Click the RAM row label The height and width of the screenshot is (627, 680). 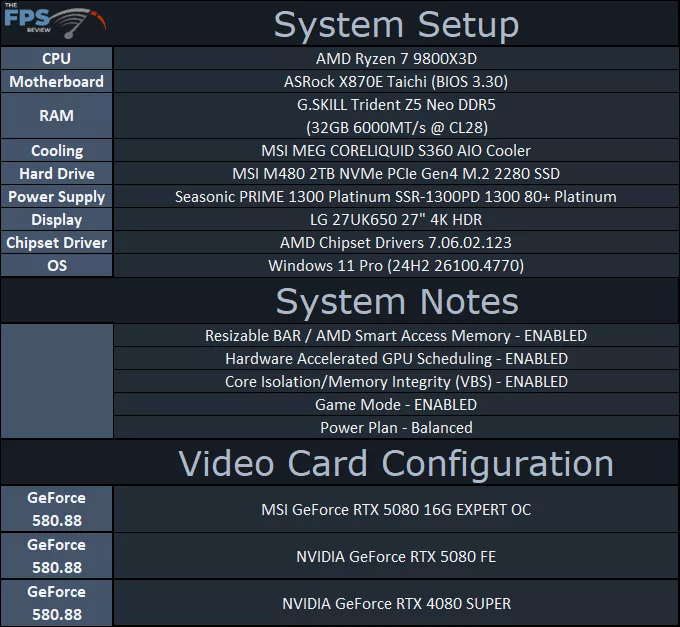[x=56, y=116]
